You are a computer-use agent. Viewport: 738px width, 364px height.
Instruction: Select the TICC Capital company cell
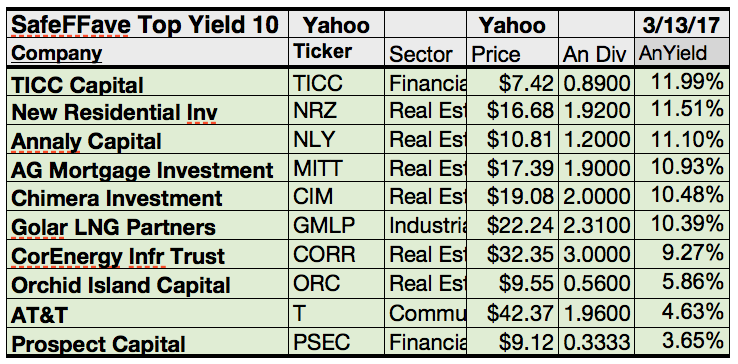tap(147, 83)
